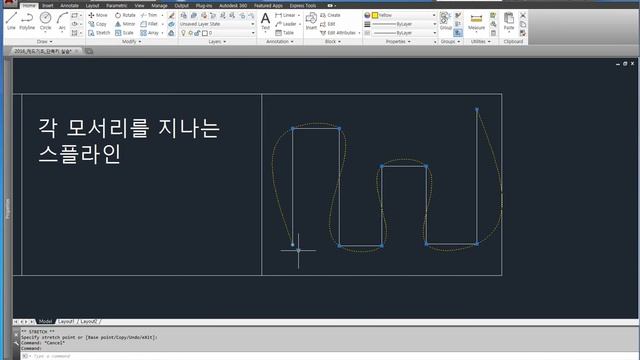Screen dimensions: 640x360
Task: Open the Output ribbon tab
Action: point(182,6)
